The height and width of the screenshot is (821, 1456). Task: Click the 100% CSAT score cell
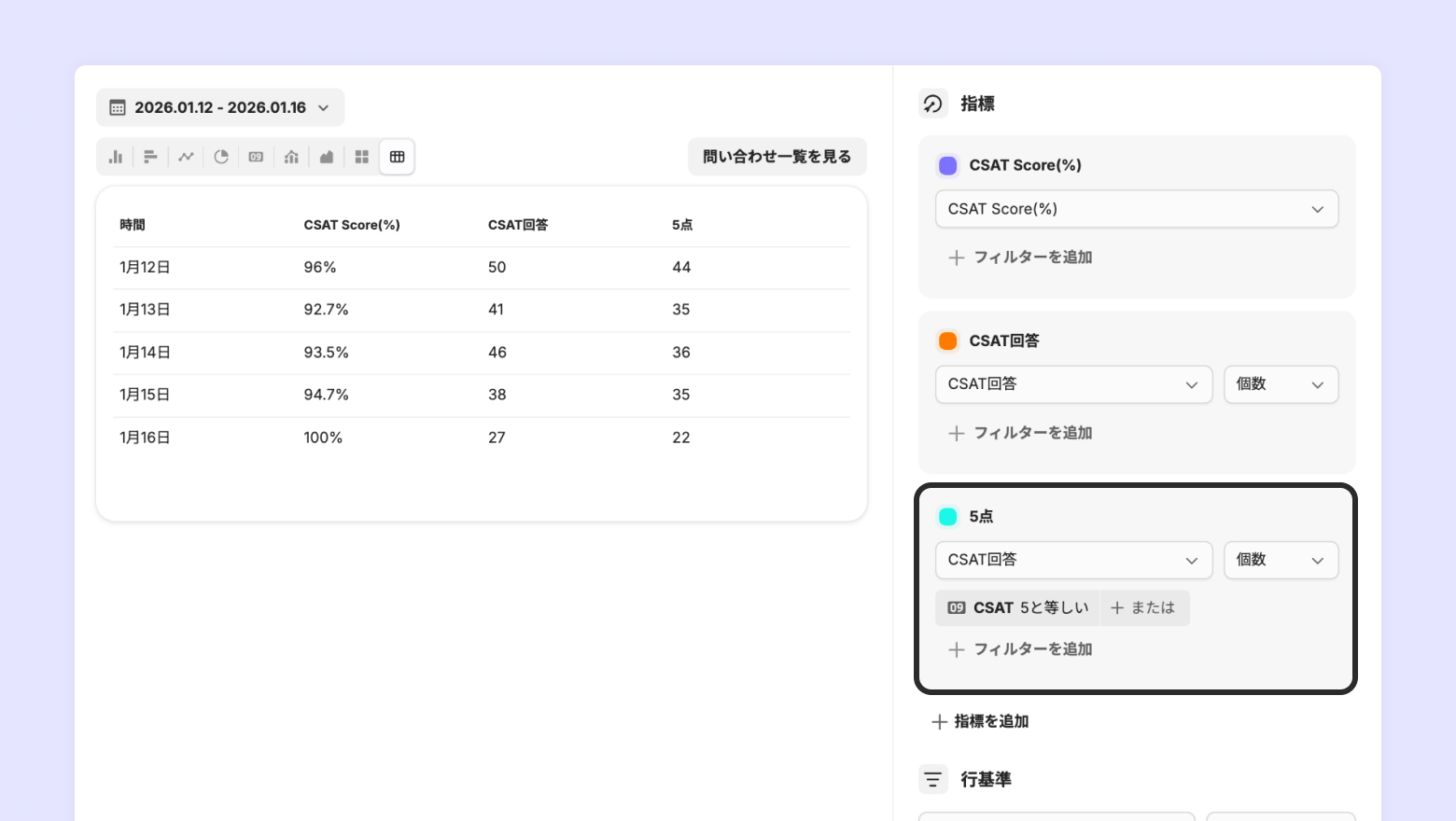323,438
